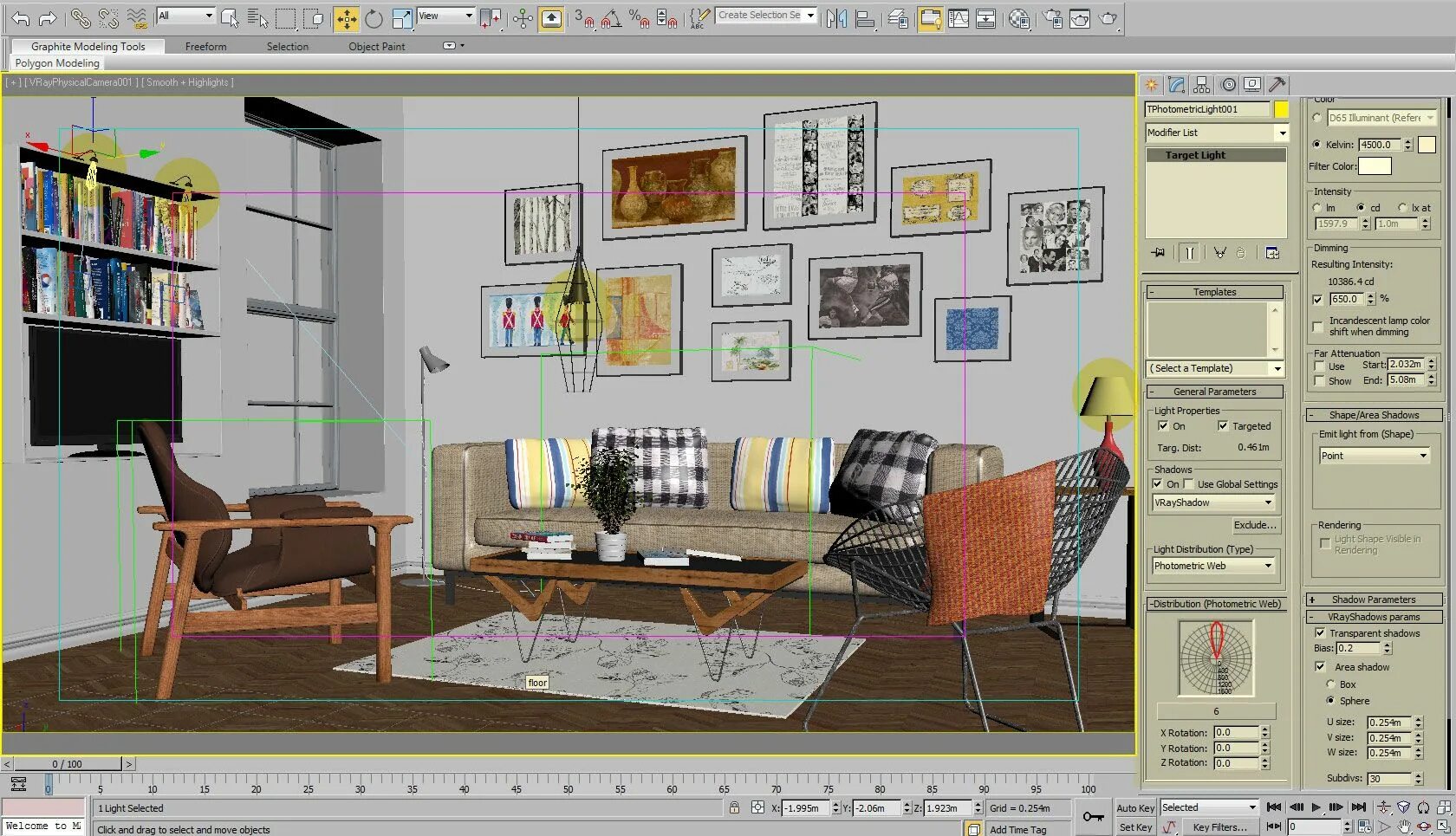Select the Box area shadow option

[1330, 684]
